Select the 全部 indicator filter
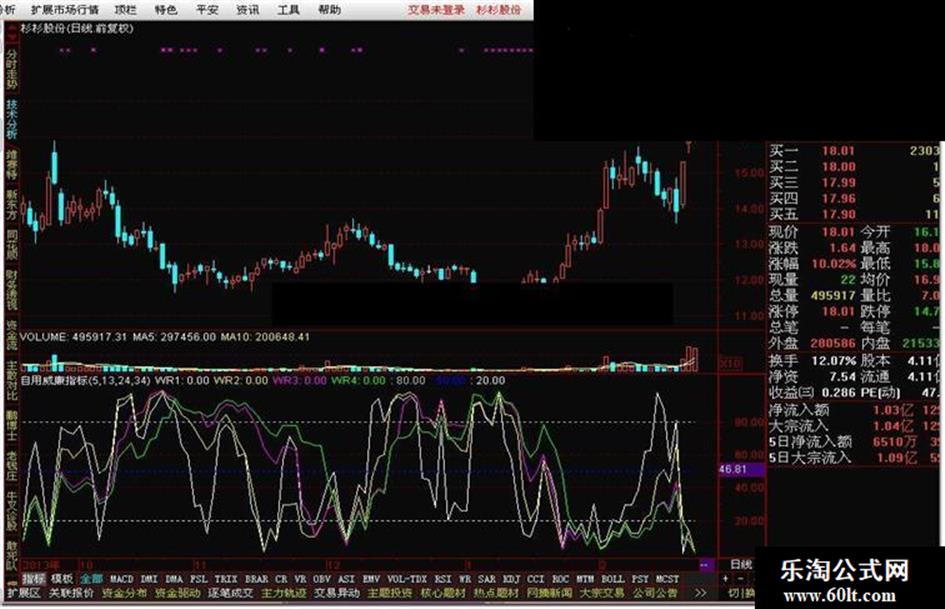This screenshot has height=609, width=945. coord(91,579)
